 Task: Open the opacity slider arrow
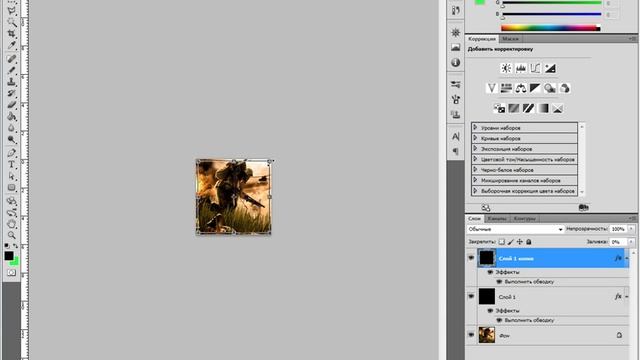631,229
